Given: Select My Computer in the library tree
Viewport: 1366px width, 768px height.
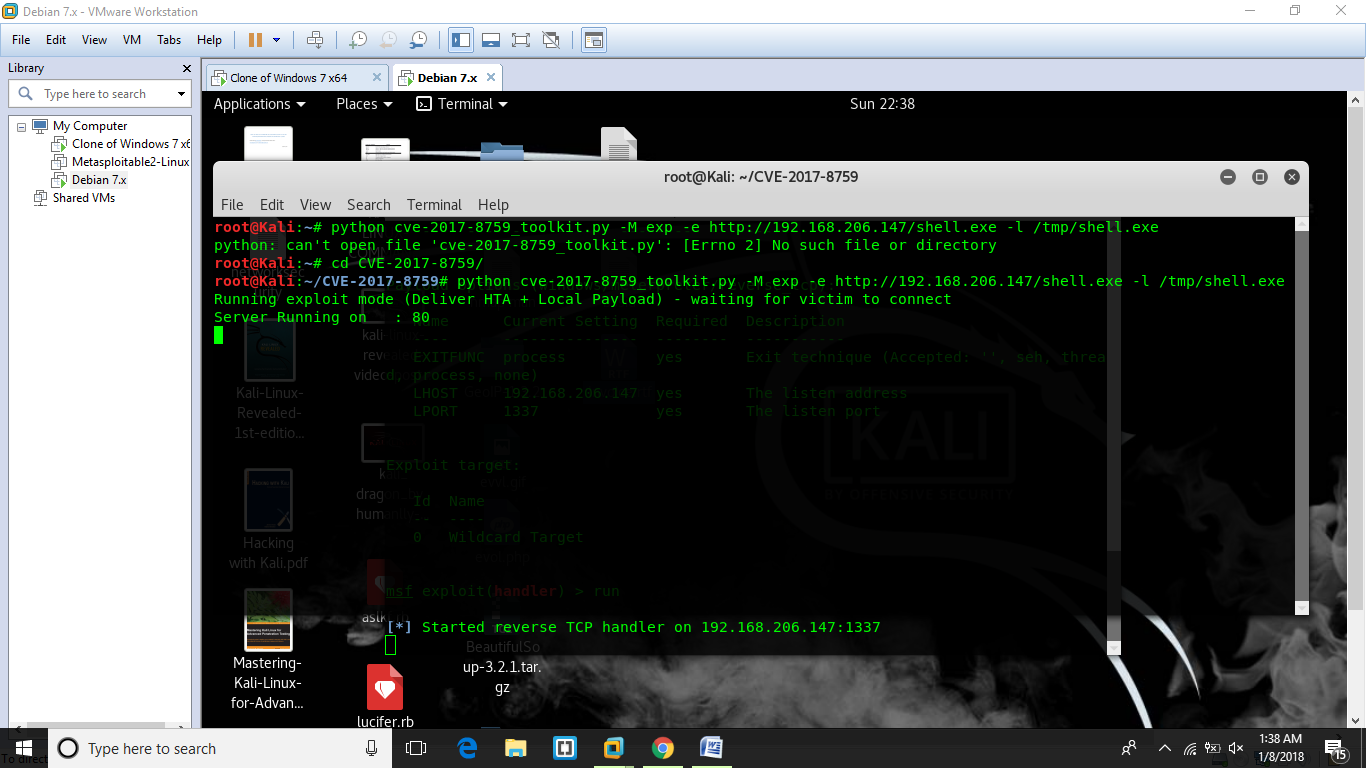Looking at the screenshot, I should 90,126.
